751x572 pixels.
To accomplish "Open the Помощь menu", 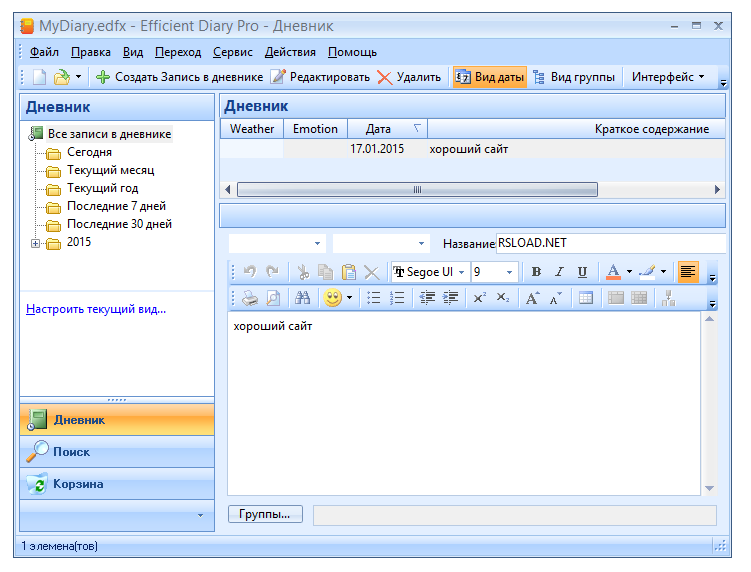I will pyautogui.click(x=352, y=52).
